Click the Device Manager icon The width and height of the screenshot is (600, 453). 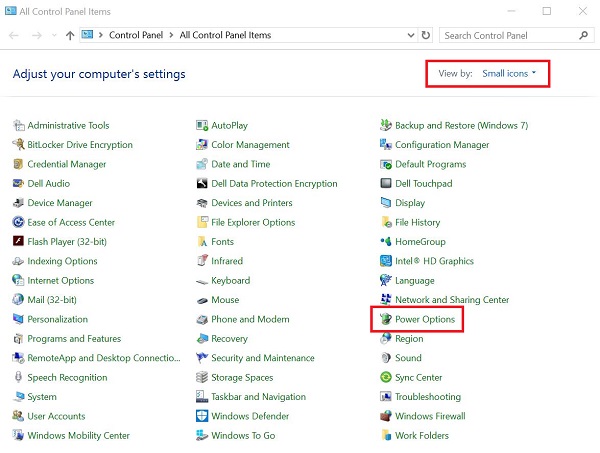coord(18,203)
